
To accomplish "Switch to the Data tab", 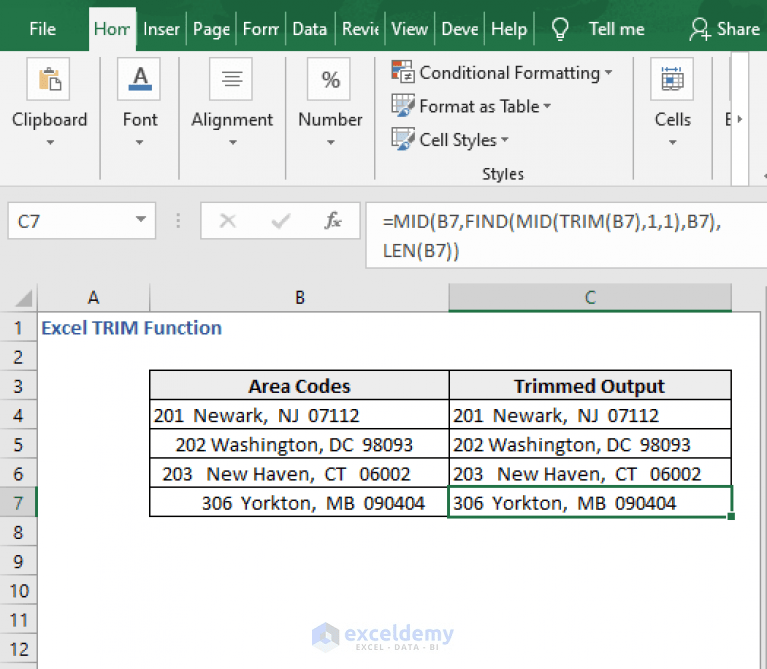I will pos(310,29).
